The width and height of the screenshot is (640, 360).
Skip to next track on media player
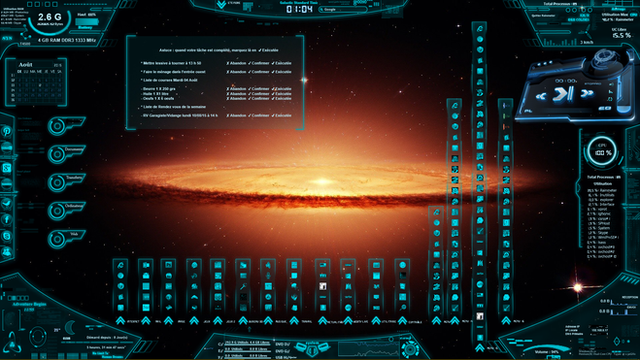[x=587, y=94]
